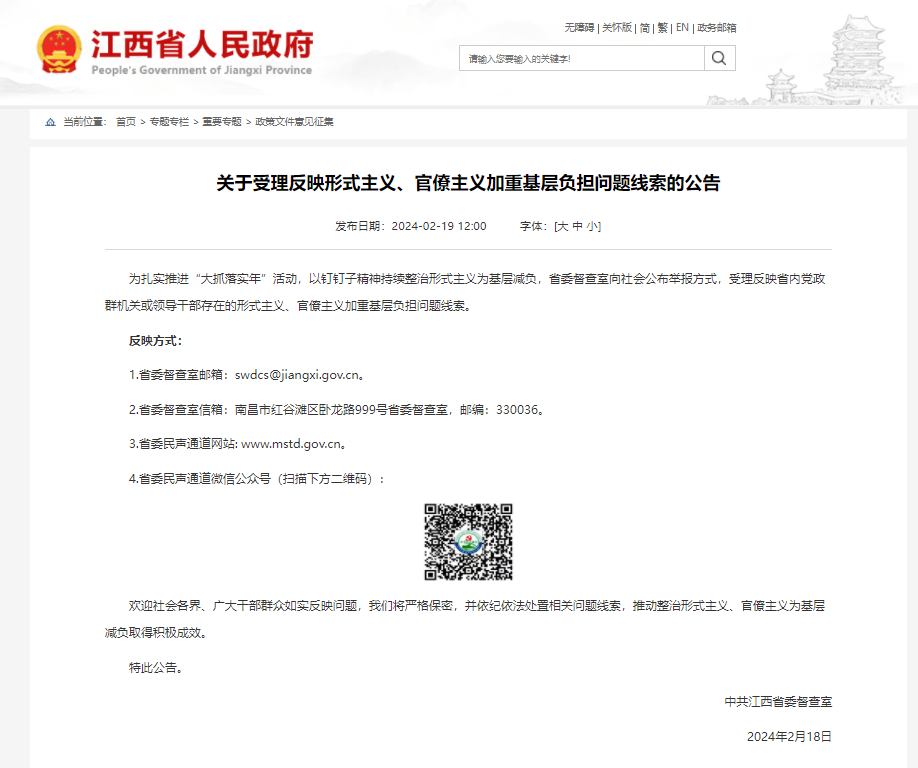Image resolution: width=918 pixels, height=768 pixels.
Task: Switch to 关怀版 care version
Action: click(x=616, y=28)
